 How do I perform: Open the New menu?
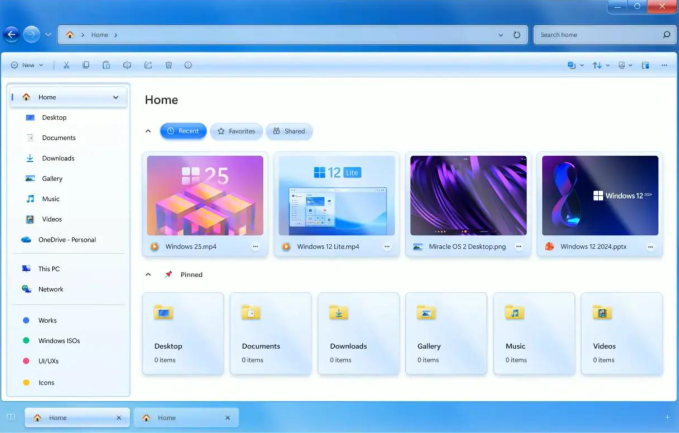tap(27, 65)
